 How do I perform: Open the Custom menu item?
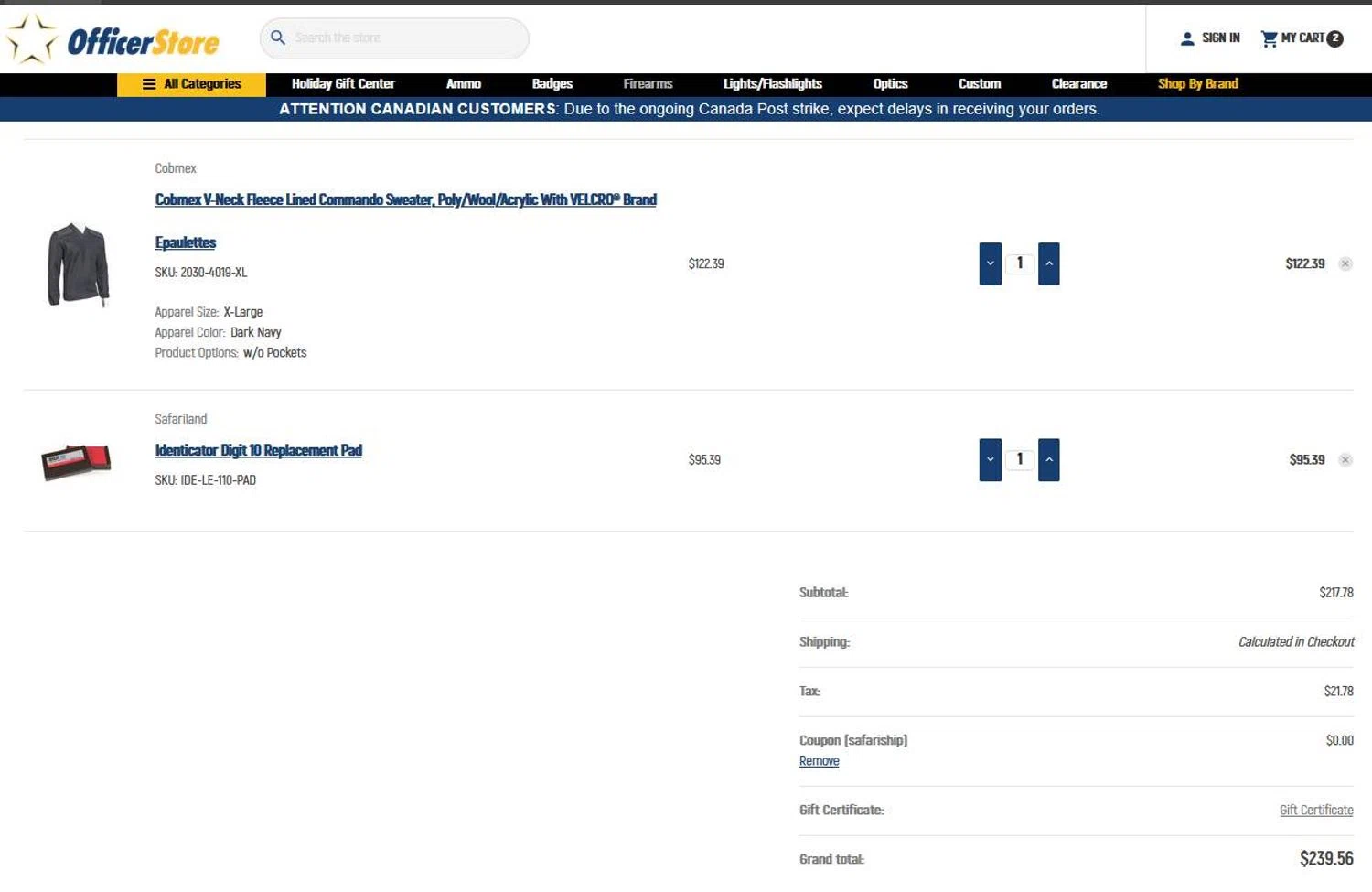pos(980,84)
